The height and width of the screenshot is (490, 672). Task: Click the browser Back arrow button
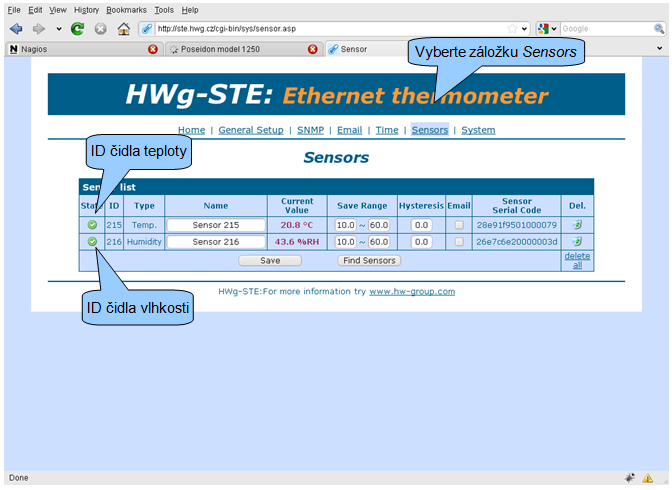pos(16,29)
